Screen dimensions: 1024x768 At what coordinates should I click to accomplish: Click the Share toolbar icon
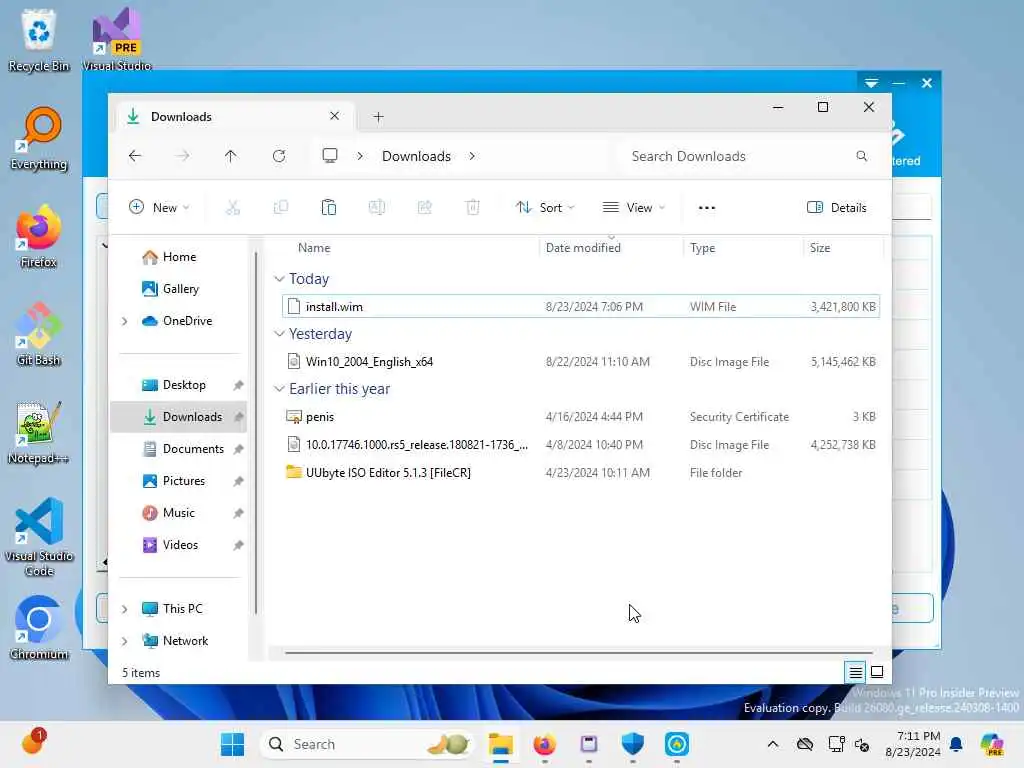click(424, 208)
